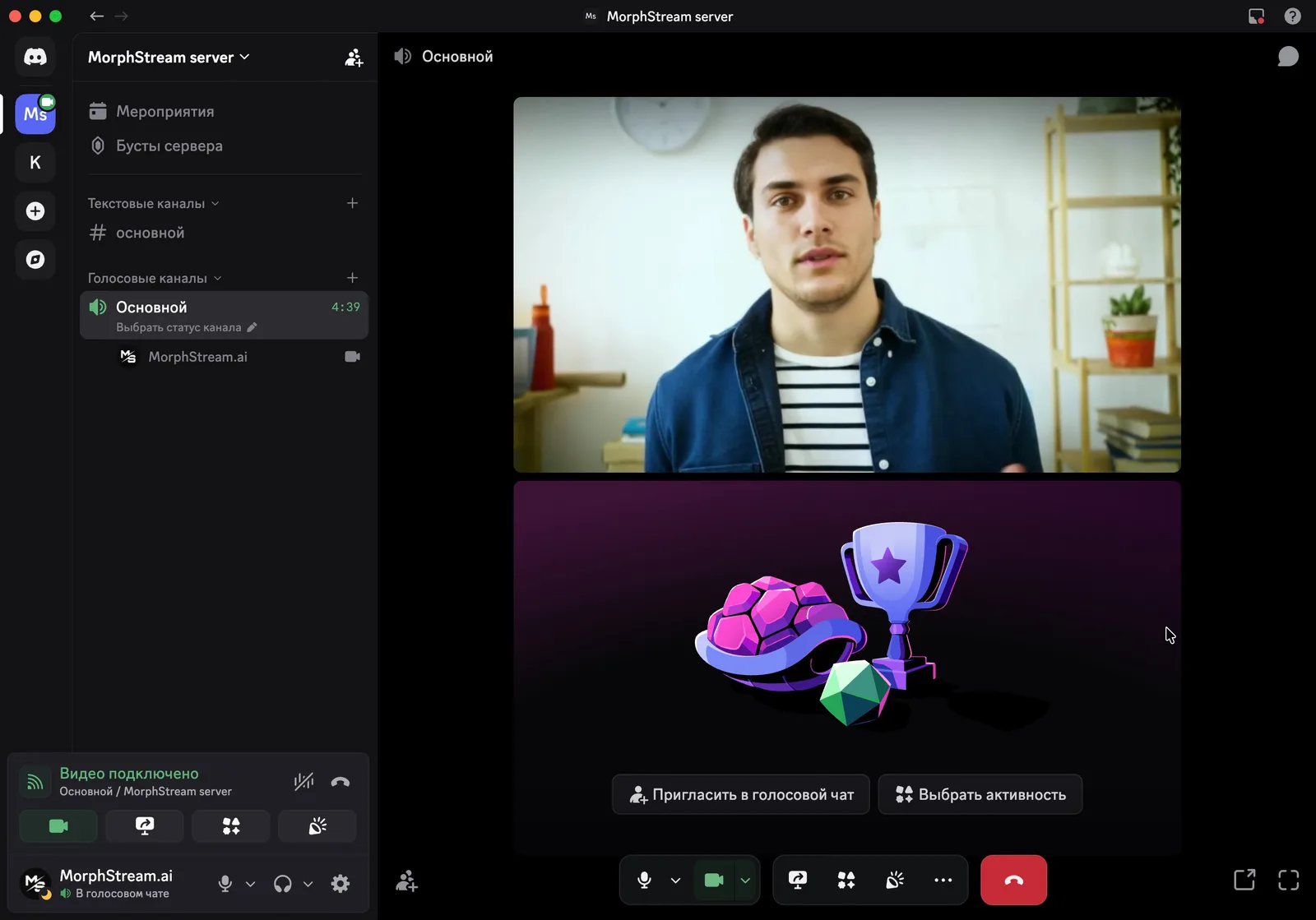Collapse Голосовые каналы category
The height and width of the screenshot is (920, 1316).
coord(155,278)
